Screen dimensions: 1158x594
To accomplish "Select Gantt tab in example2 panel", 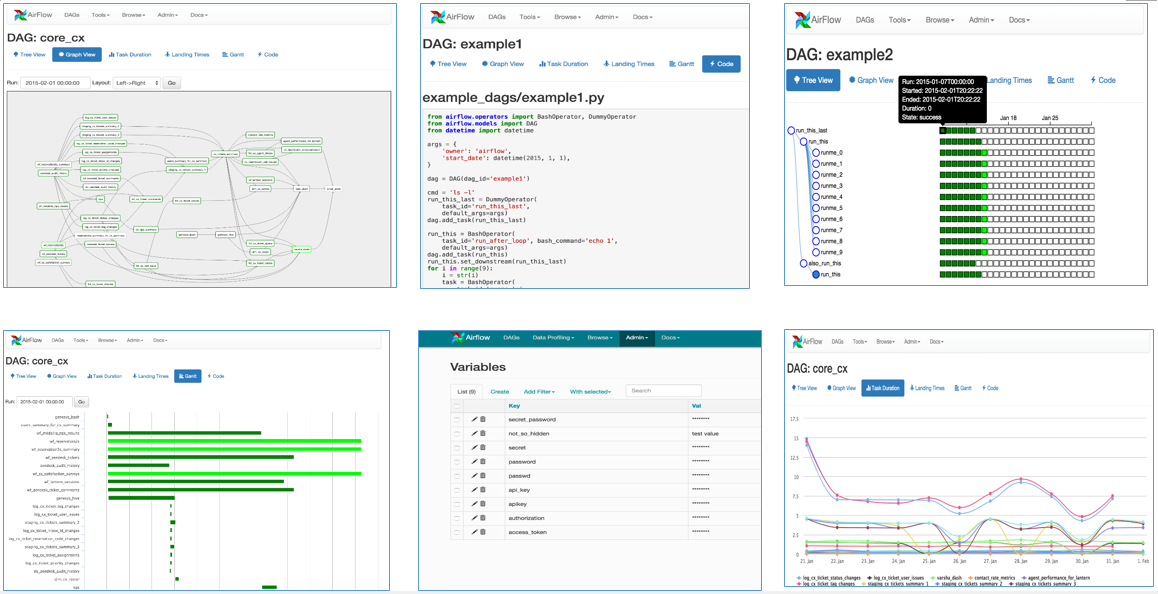I will pos(1061,80).
